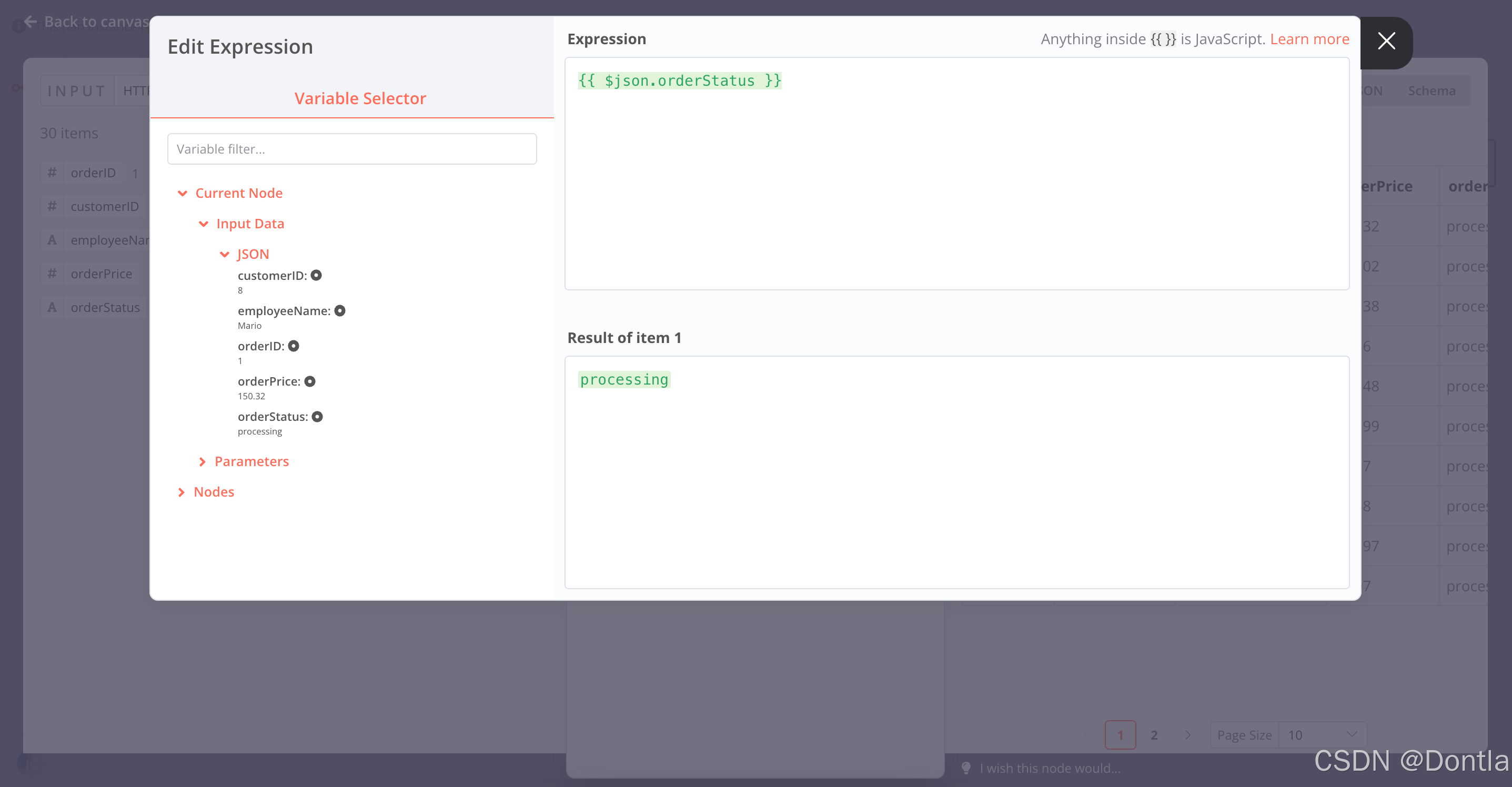Image resolution: width=1512 pixels, height=787 pixels.
Task: Click the number type icon beside orderID
Action: [52, 173]
